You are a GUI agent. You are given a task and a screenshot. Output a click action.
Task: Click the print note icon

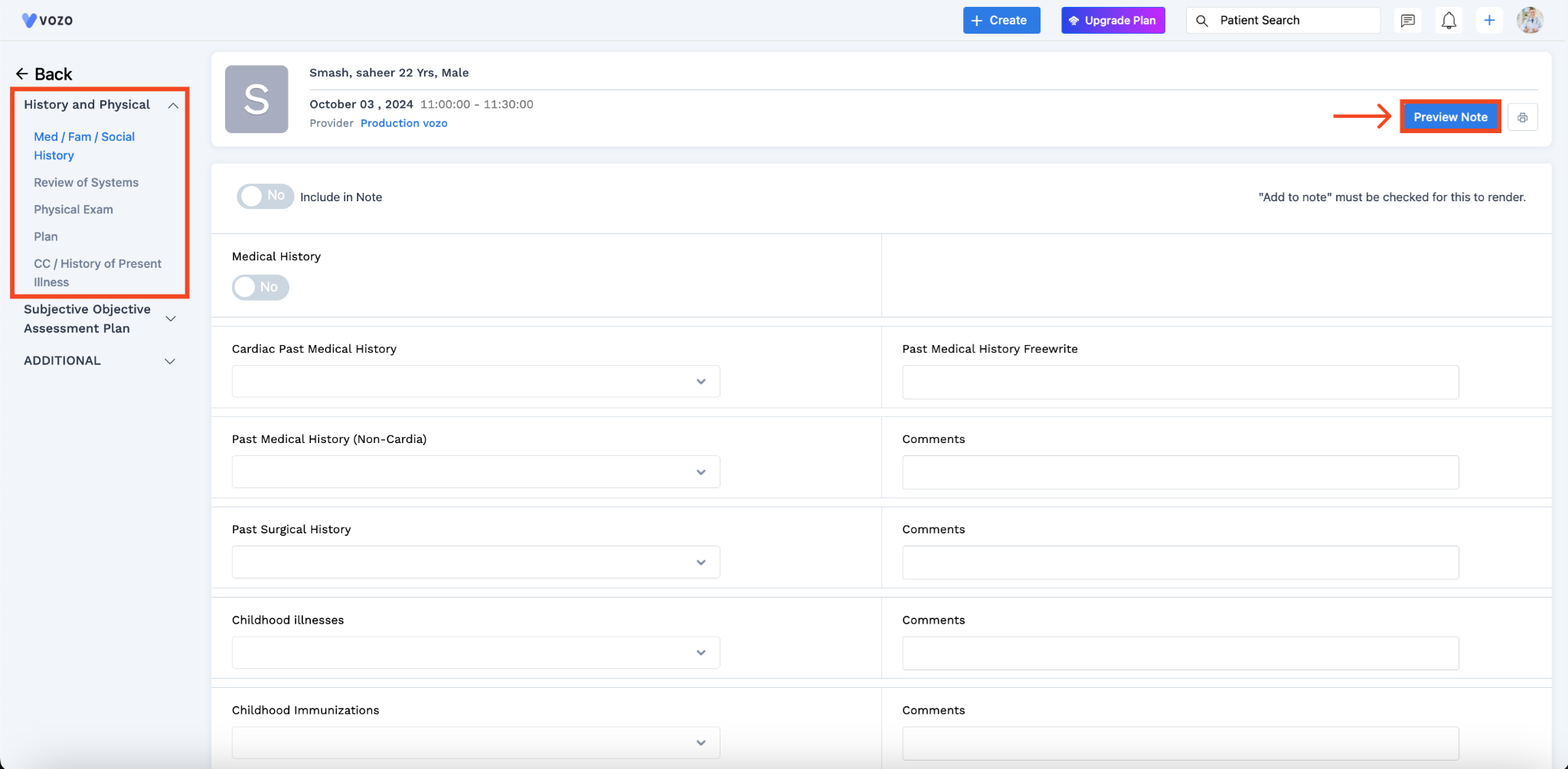(1522, 117)
